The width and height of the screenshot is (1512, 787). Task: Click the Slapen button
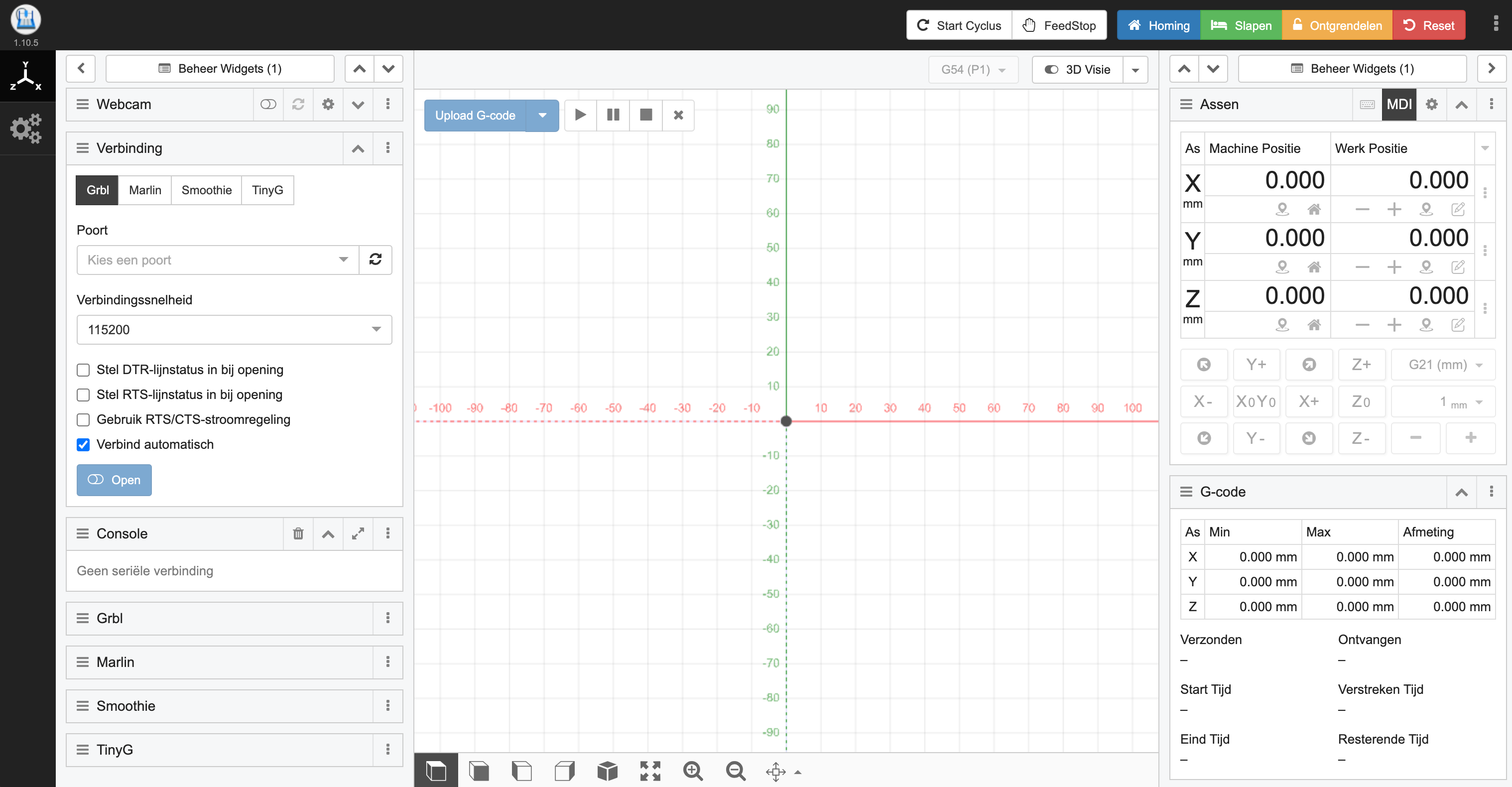(x=1242, y=25)
